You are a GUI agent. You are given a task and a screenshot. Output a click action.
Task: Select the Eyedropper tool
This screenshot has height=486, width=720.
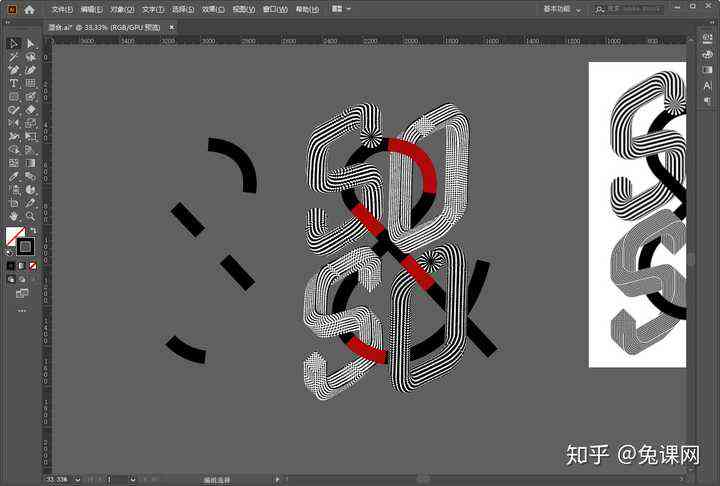coord(13,176)
